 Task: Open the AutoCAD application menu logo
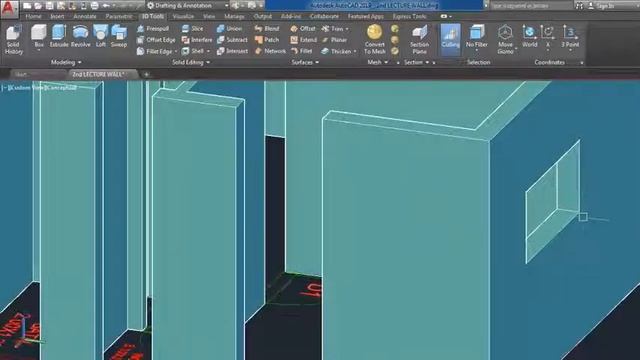coord(8,8)
